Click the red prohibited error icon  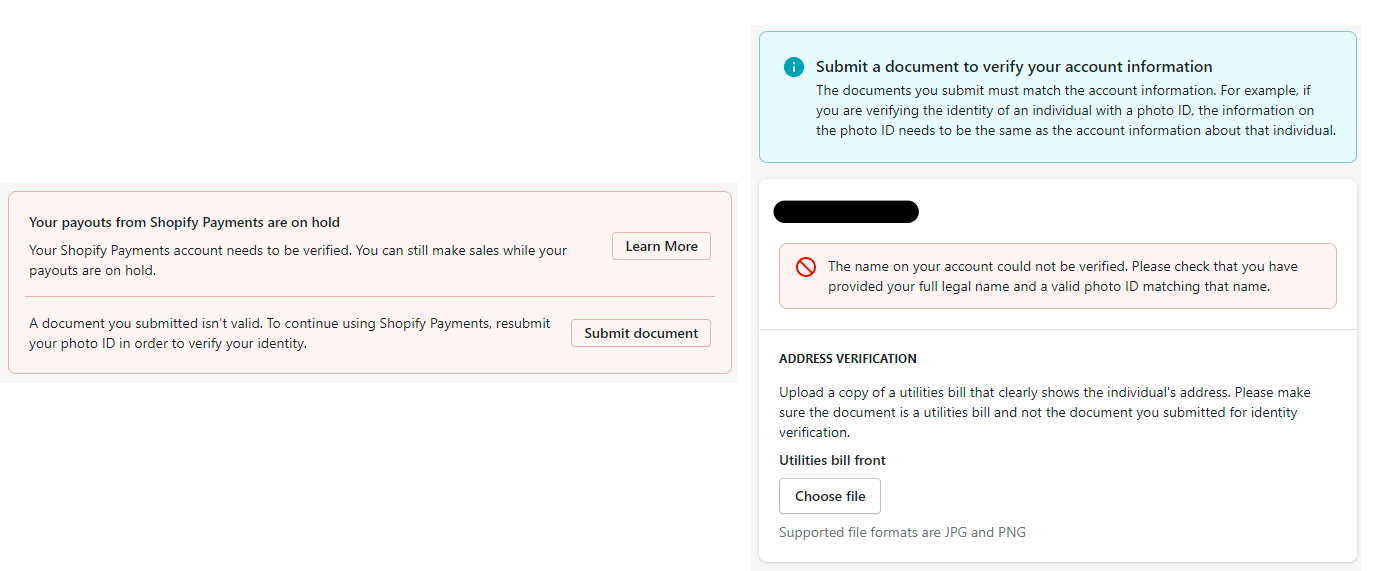(x=805, y=267)
